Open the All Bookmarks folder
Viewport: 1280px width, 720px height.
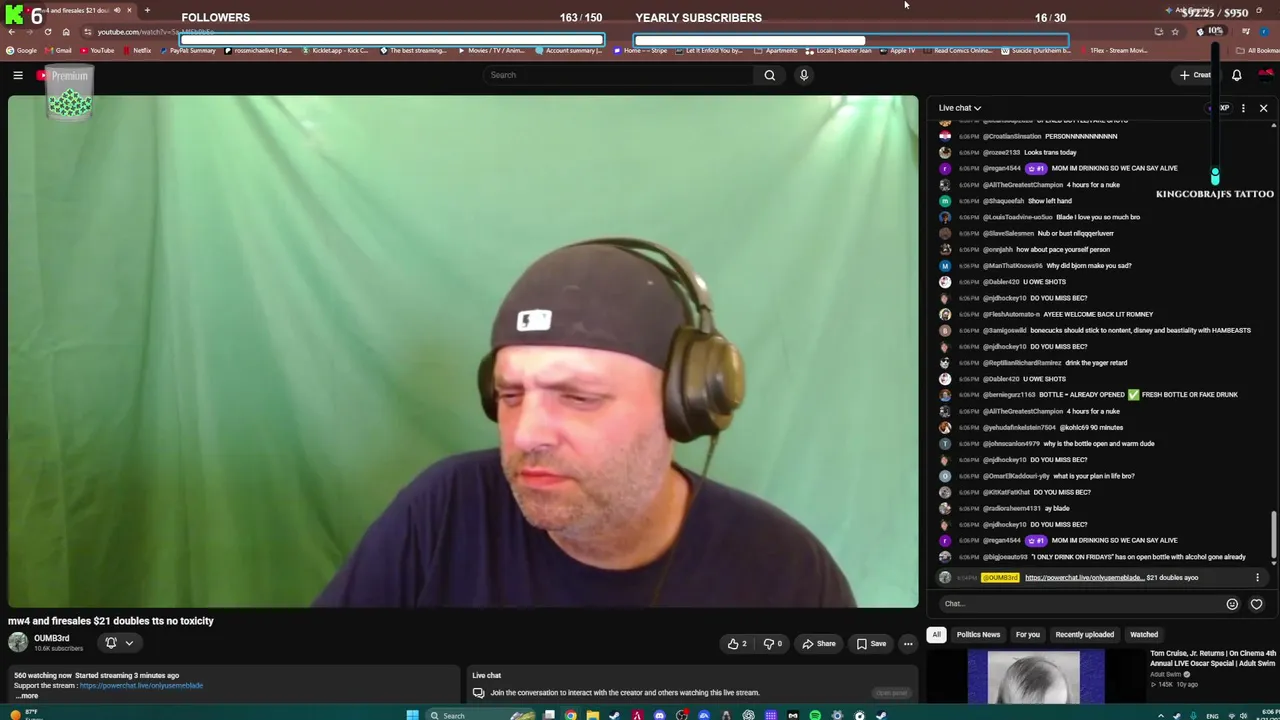(1258, 51)
